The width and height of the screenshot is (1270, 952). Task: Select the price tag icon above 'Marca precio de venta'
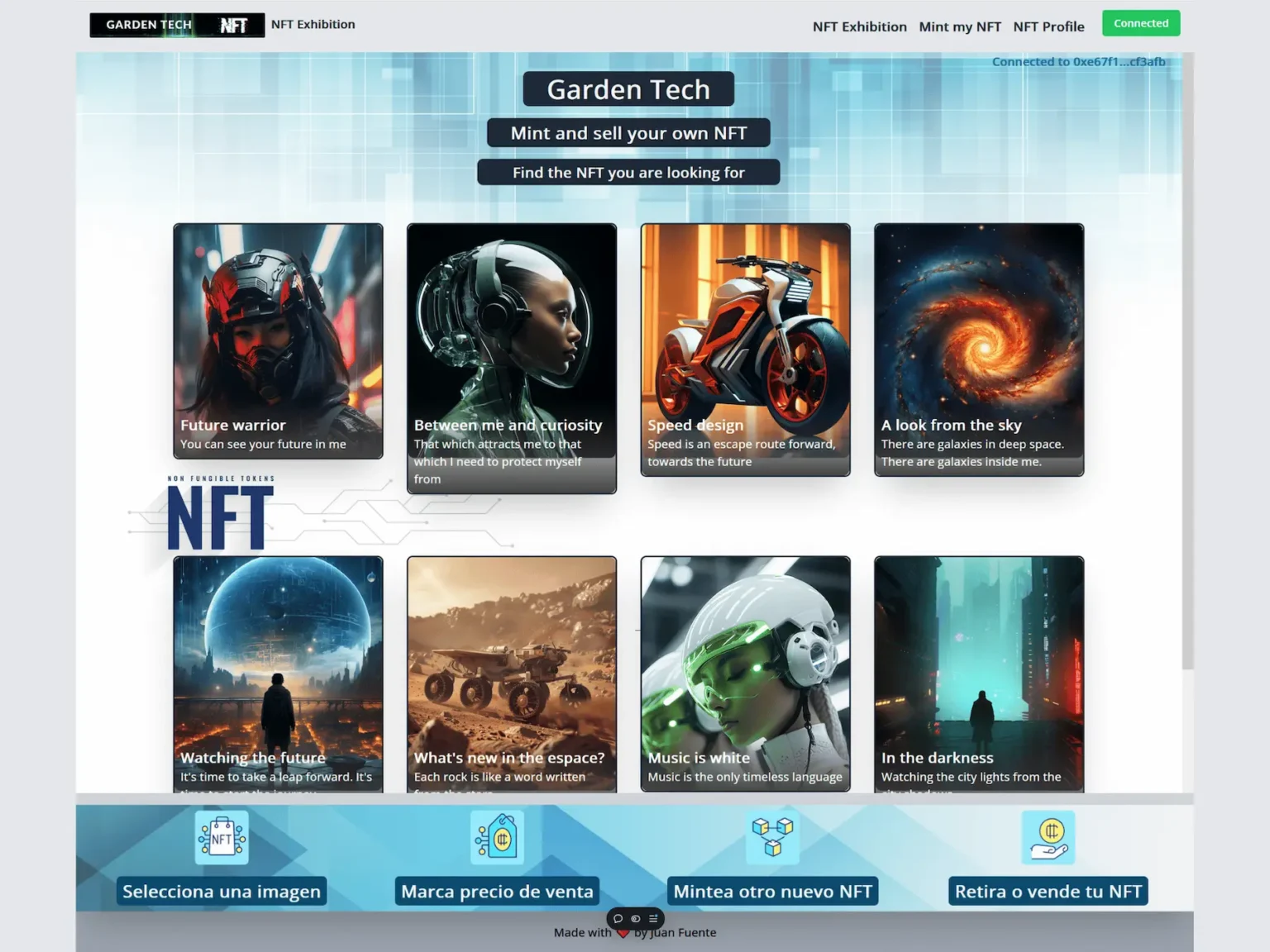[496, 837]
